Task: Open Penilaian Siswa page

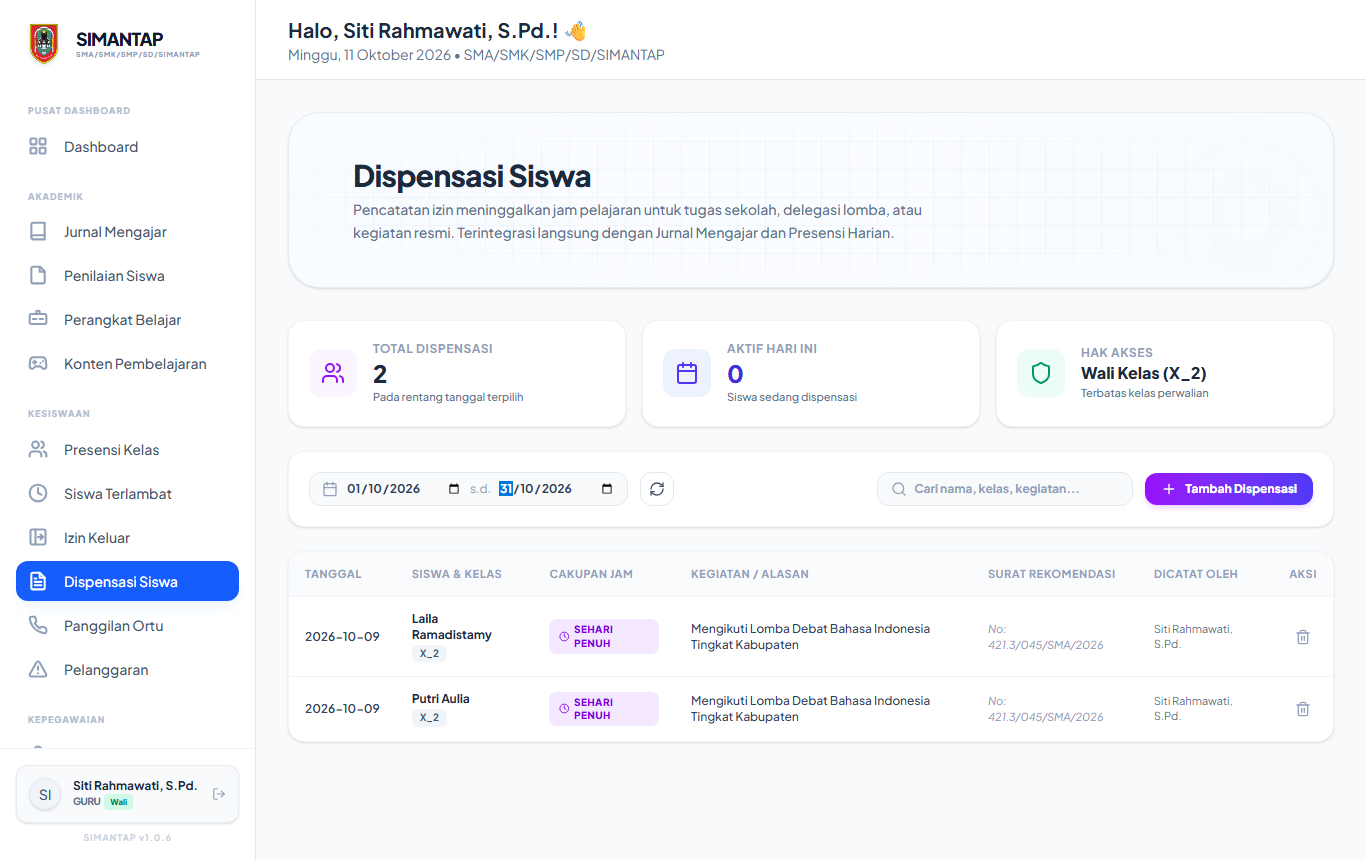Action: 127,276
